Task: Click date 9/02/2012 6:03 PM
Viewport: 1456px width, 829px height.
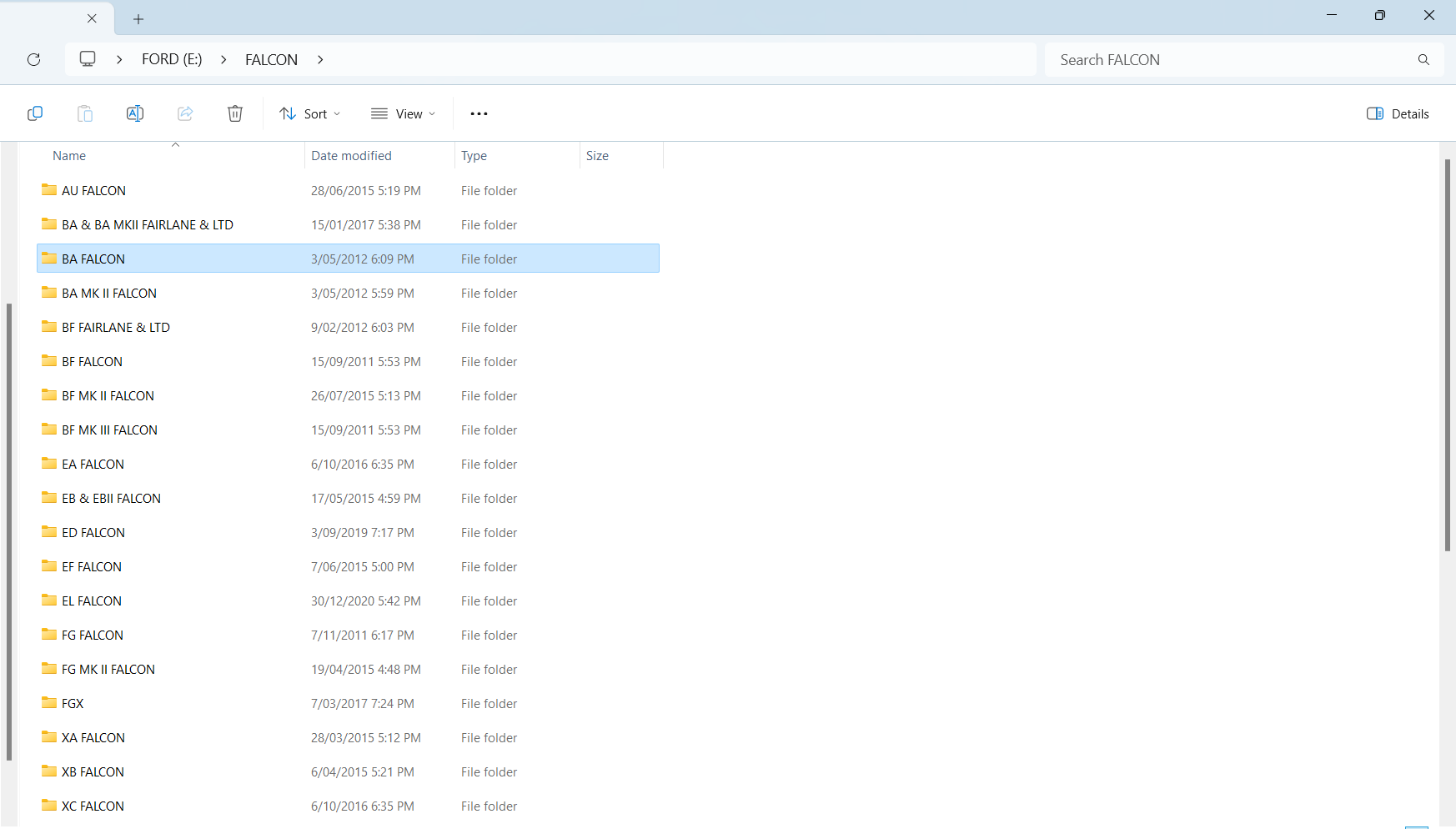Action: click(x=363, y=327)
